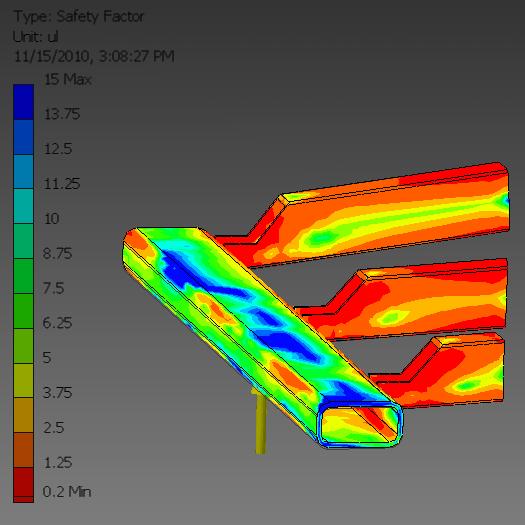
Task: Click the 1.25 legend value
Action: pos(57,463)
